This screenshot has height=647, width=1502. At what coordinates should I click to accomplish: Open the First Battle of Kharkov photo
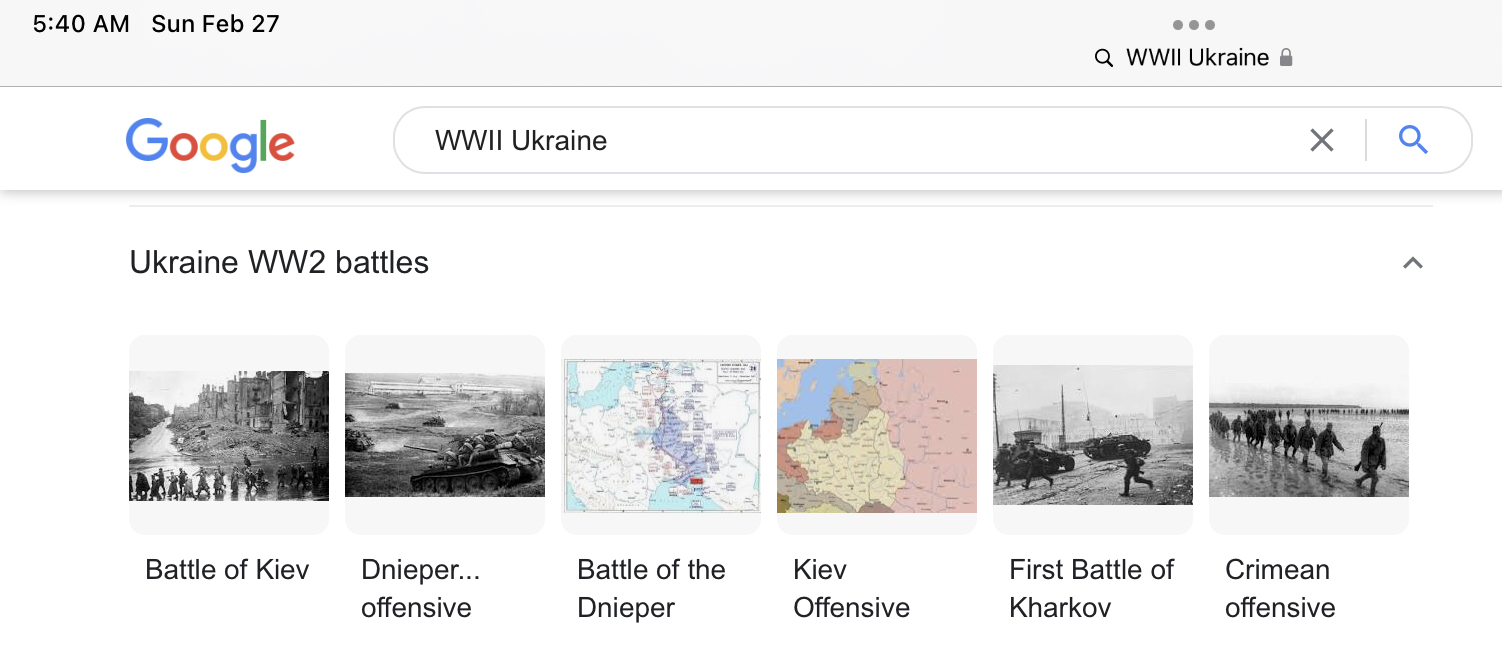click(x=1093, y=435)
